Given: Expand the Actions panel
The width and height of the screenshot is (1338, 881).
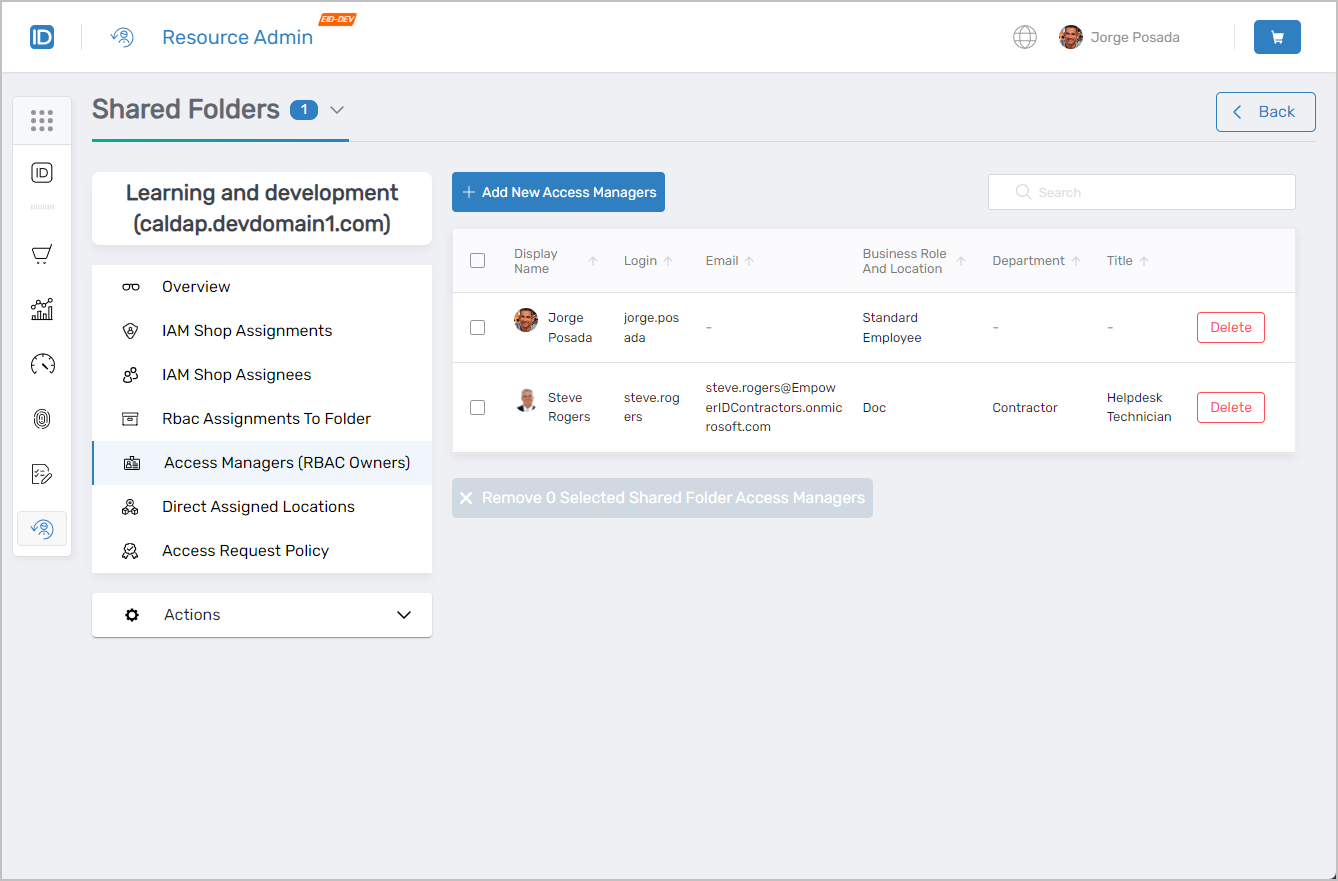Looking at the screenshot, I should click(x=404, y=615).
